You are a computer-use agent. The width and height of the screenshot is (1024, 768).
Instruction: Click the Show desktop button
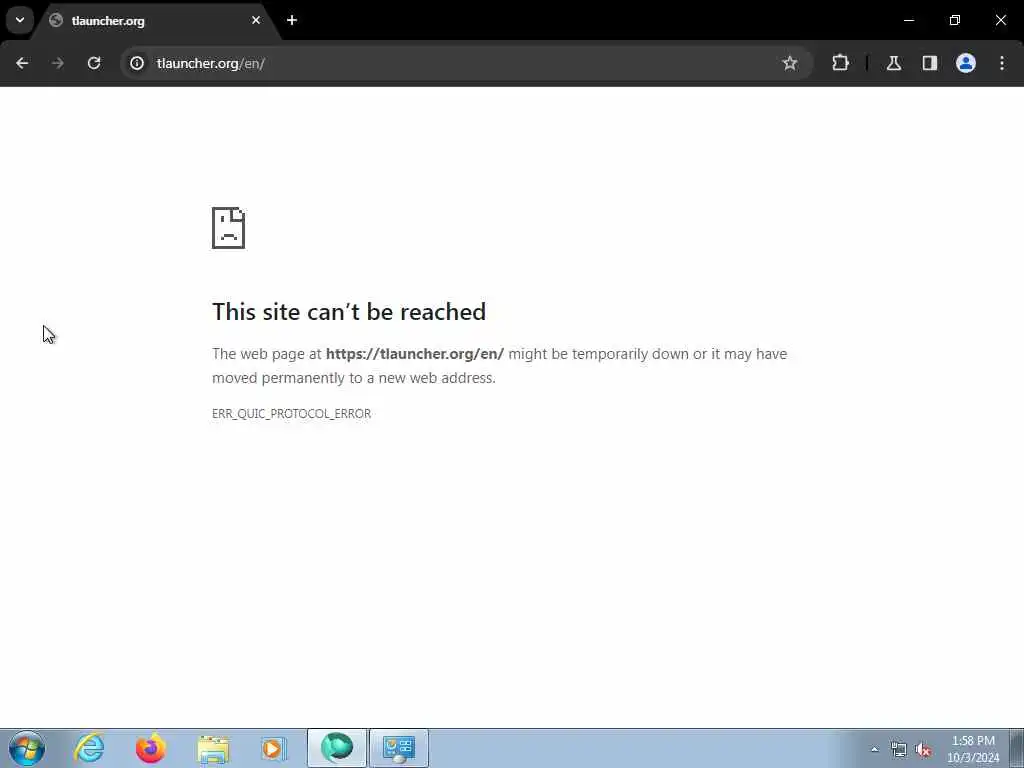pyautogui.click(x=1017, y=748)
